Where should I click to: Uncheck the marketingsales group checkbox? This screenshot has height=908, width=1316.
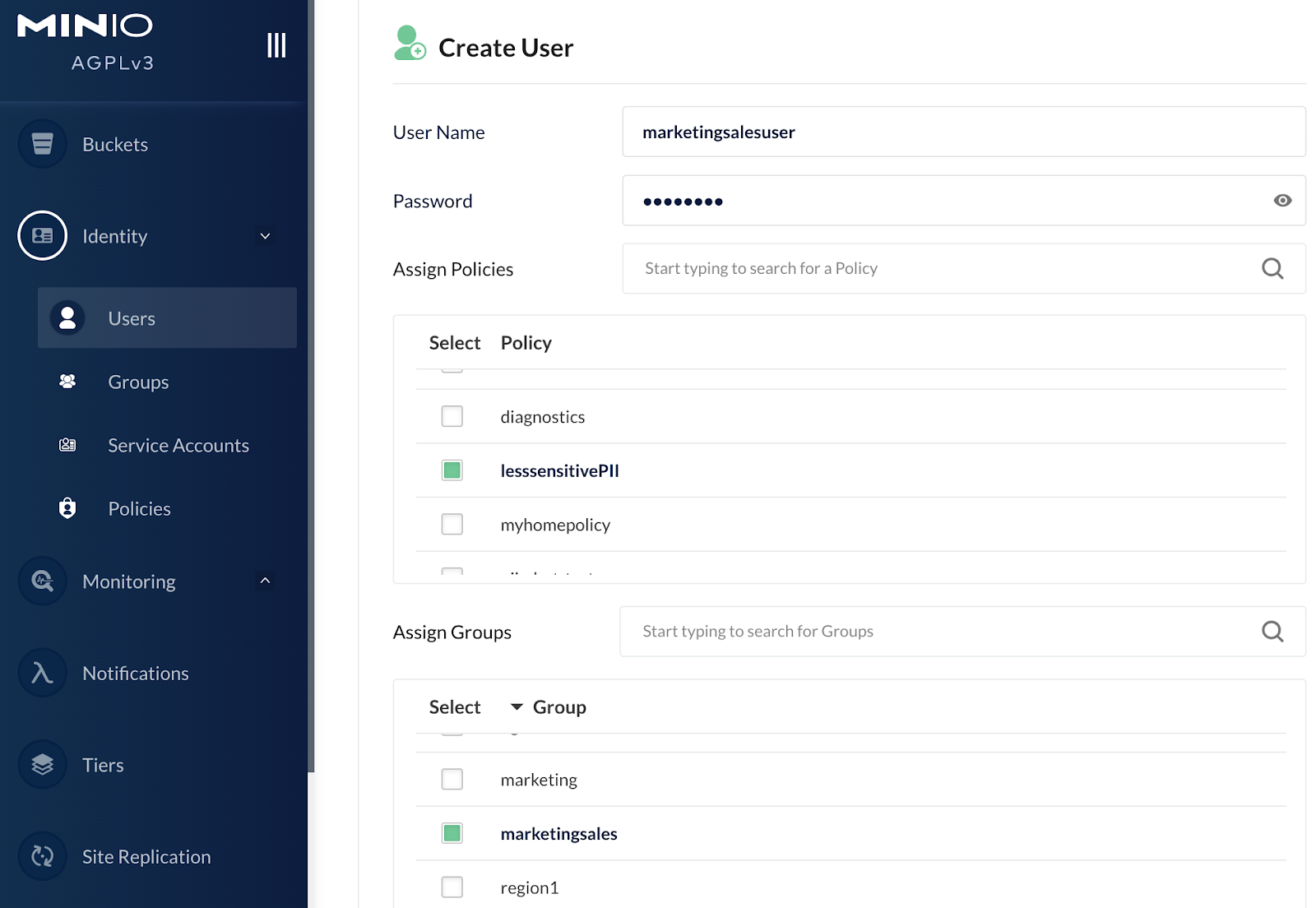(x=452, y=833)
